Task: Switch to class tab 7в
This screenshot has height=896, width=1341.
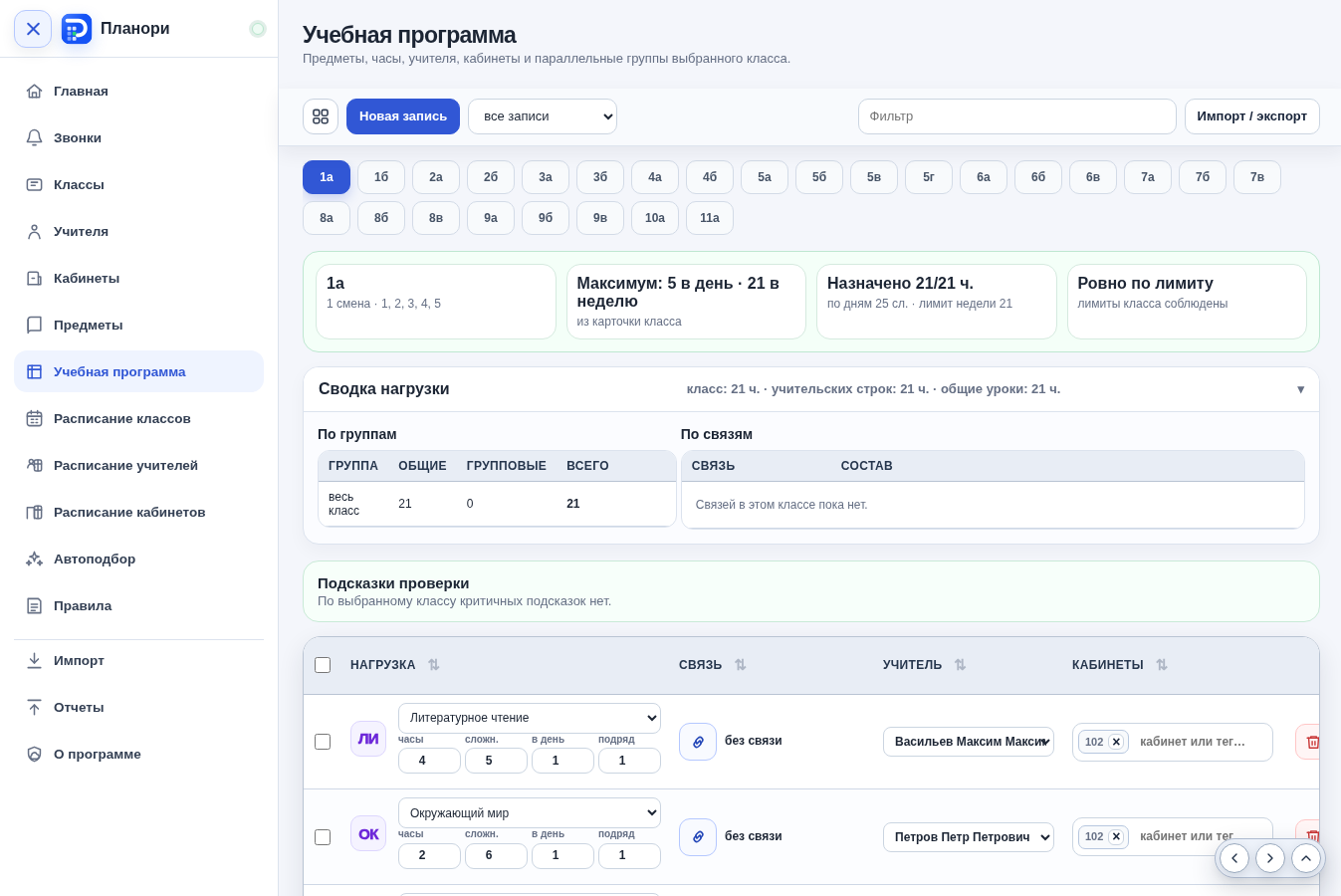Action: (1257, 177)
